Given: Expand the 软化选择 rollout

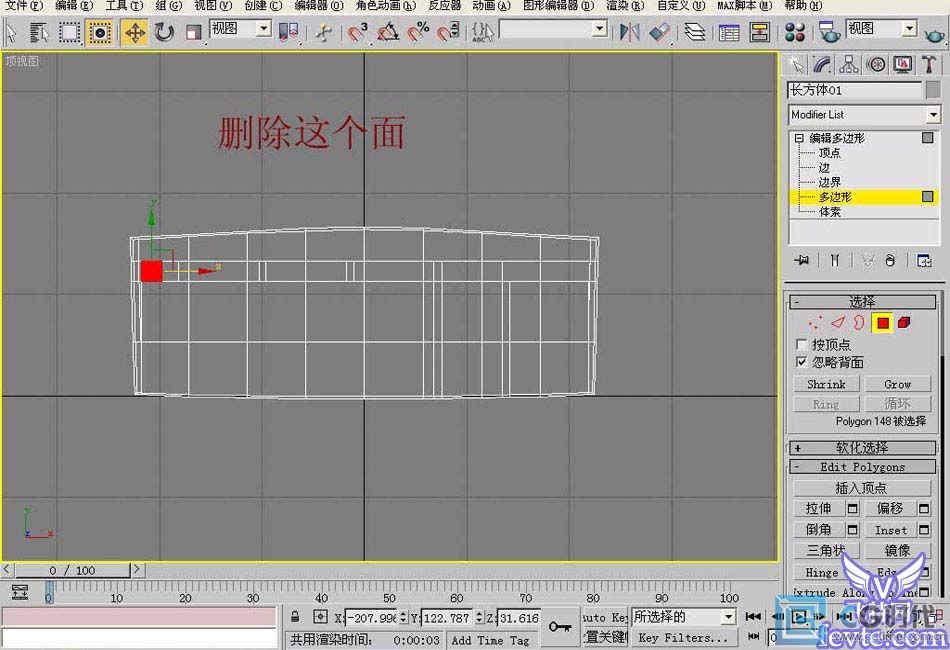Looking at the screenshot, I should [x=862, y=448].
